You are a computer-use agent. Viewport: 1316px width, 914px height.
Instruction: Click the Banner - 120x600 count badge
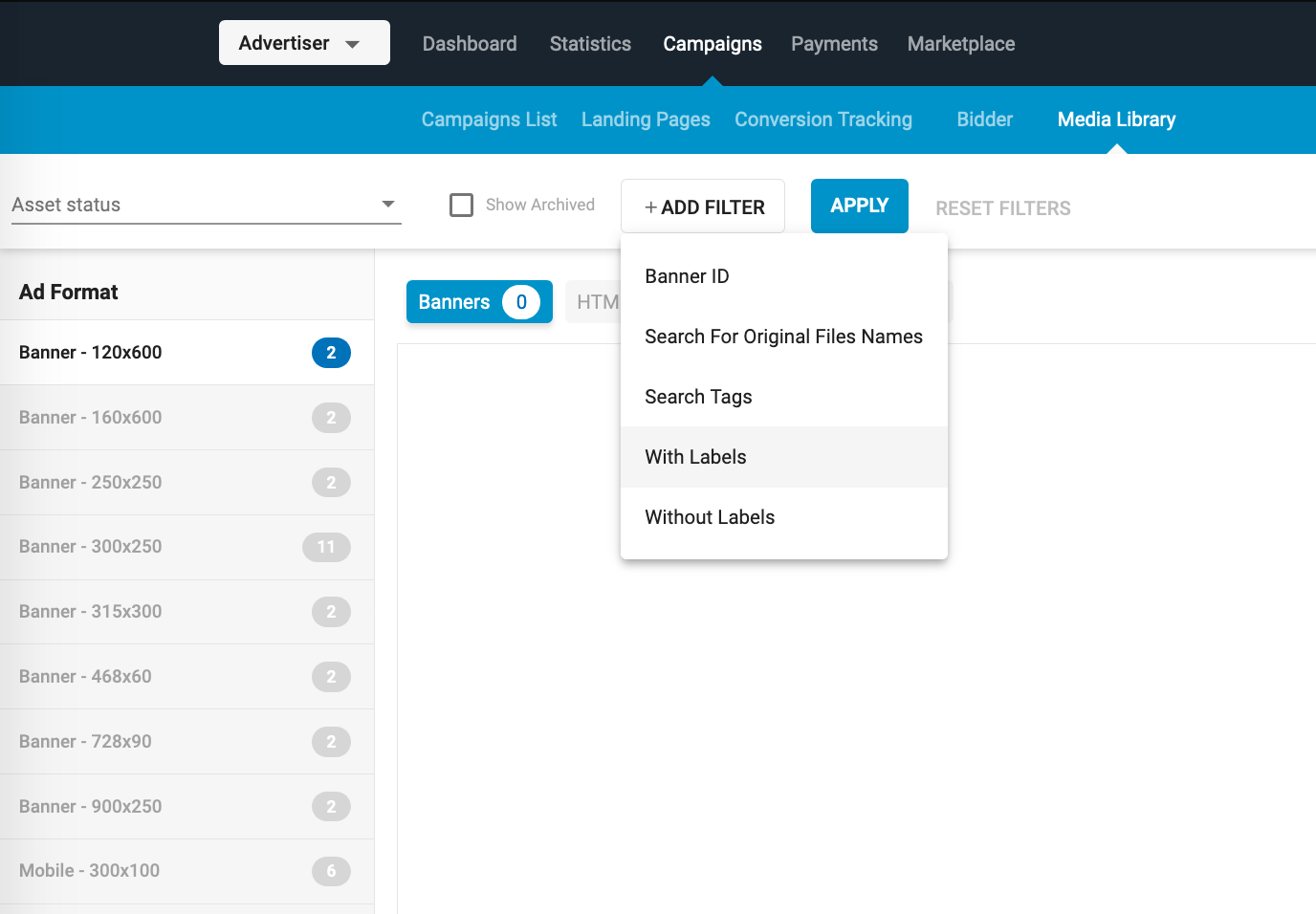point(331,353)
